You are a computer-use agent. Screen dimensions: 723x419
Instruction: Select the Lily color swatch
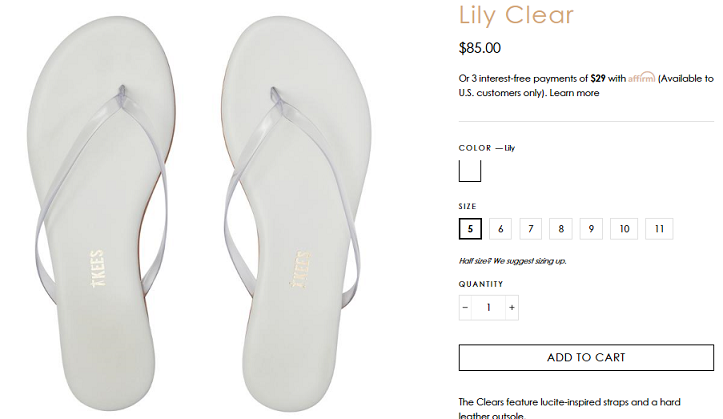tap(470, 171)
